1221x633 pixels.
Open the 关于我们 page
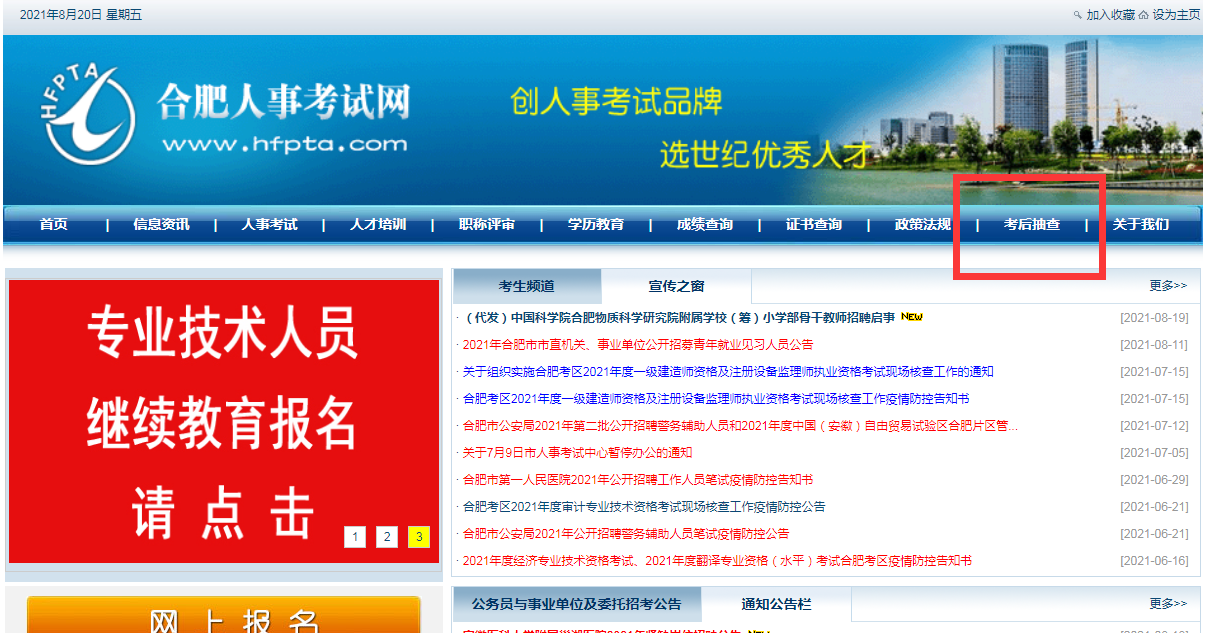pyautogui.click(x=1140, y=225)
